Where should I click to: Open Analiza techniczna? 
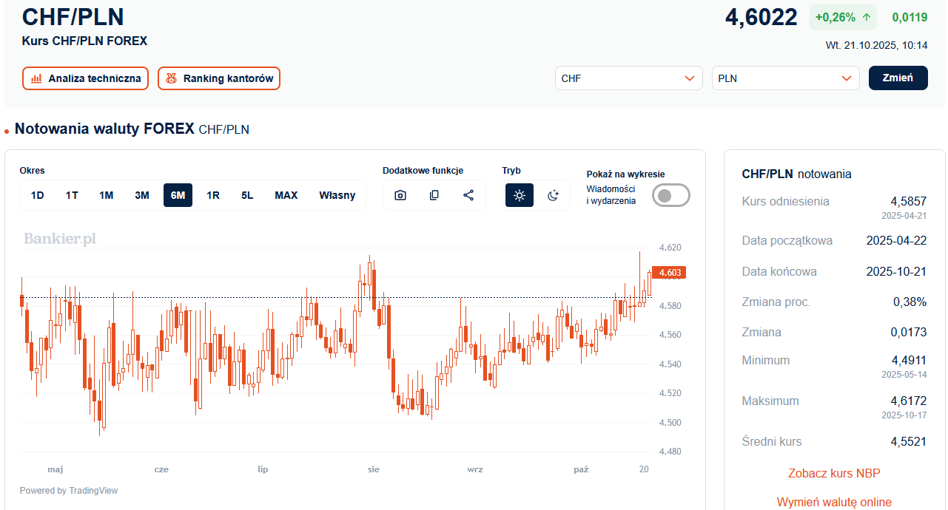[85, 78]
